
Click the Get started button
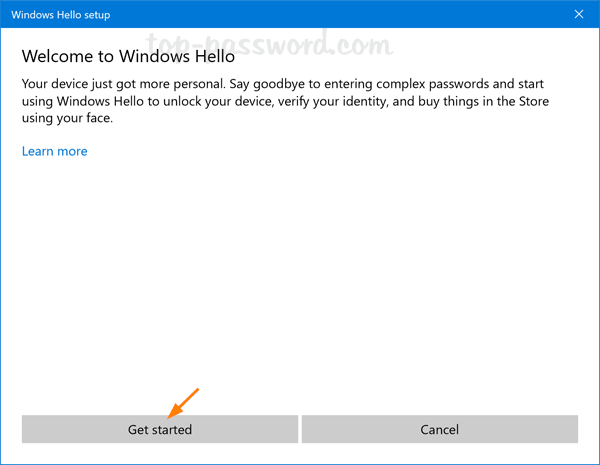coord(160,429)
